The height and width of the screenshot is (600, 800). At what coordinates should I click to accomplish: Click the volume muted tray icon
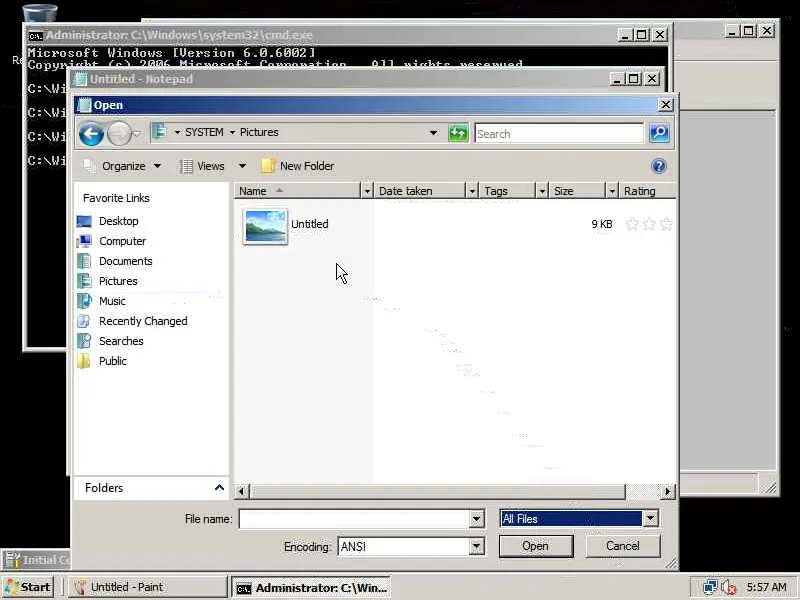pos(729,587)
